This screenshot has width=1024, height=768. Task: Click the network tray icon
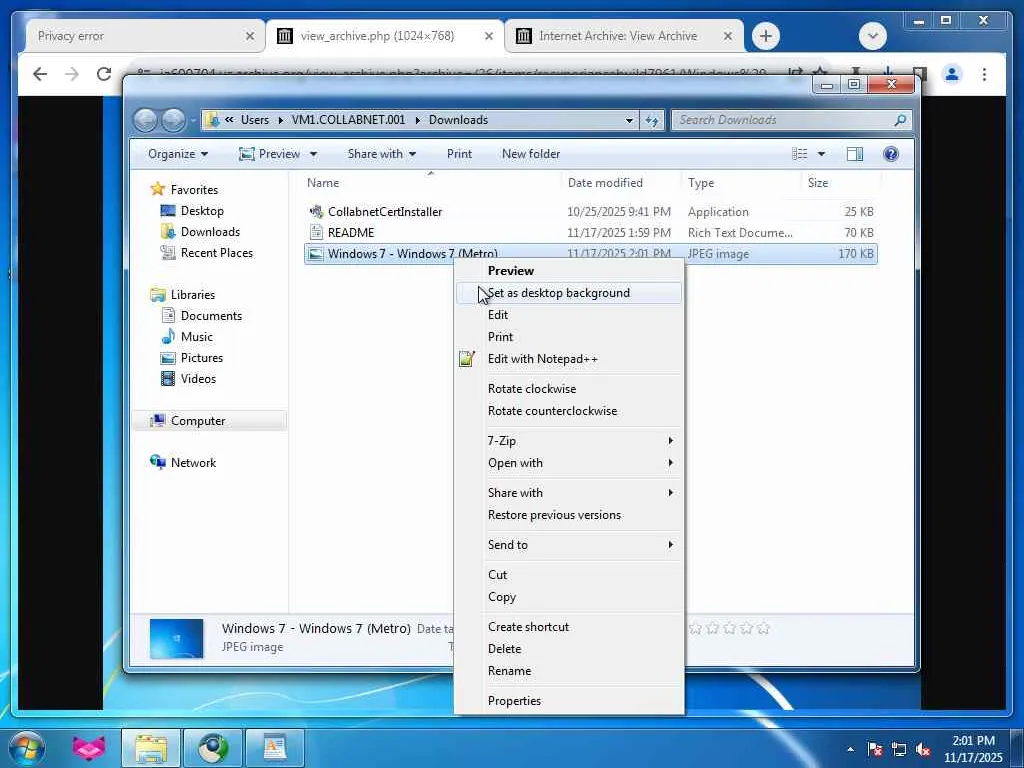(x=899, y=749)
